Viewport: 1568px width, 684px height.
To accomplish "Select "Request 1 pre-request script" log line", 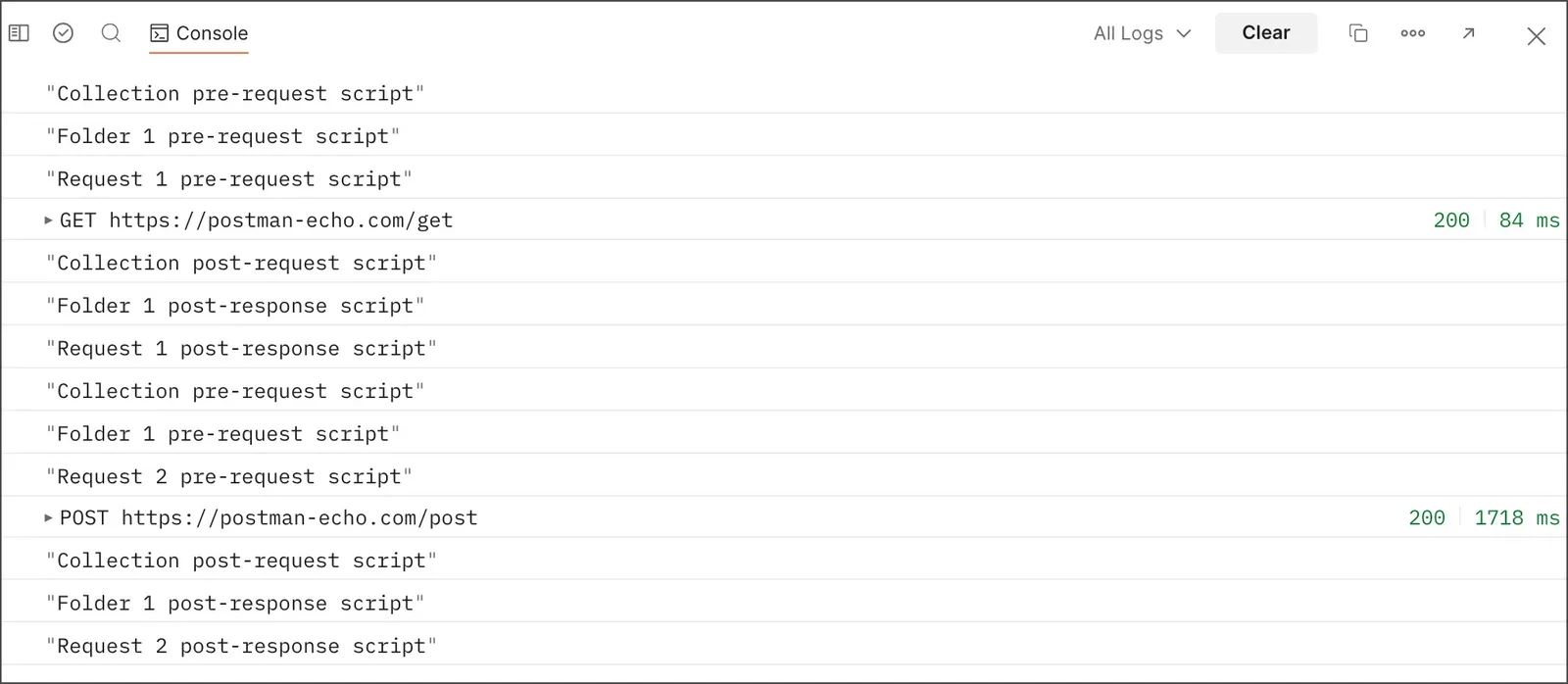I will [x=229, y=178].
